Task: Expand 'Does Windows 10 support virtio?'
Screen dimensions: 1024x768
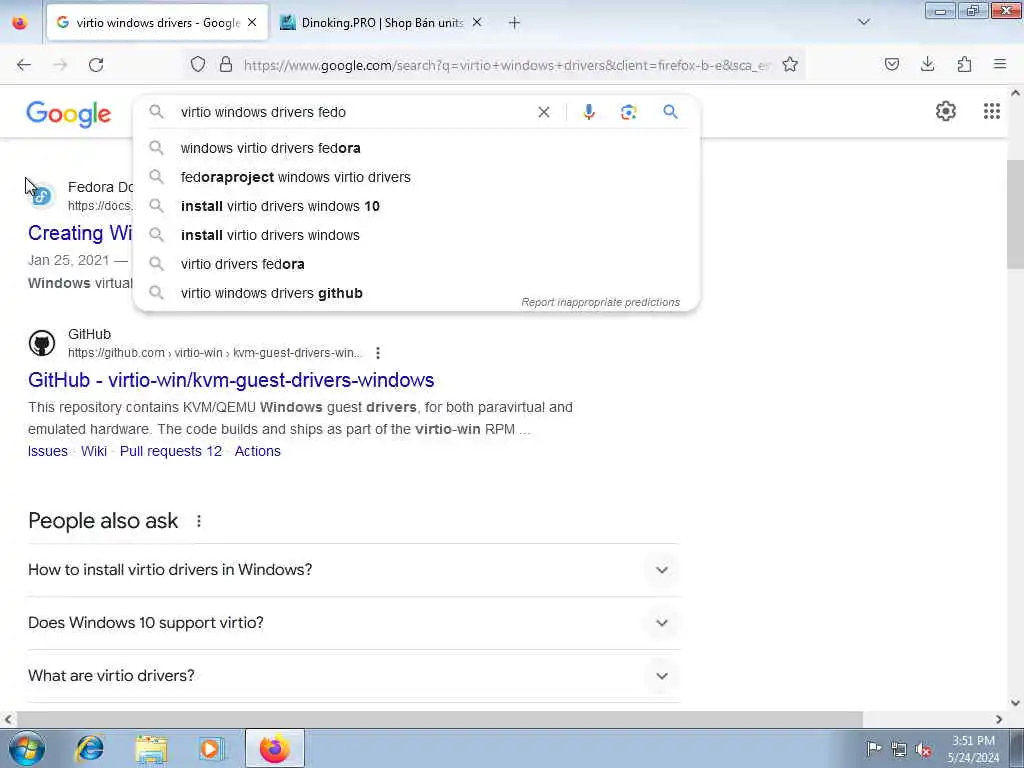Action: click(x=353, y=623)
